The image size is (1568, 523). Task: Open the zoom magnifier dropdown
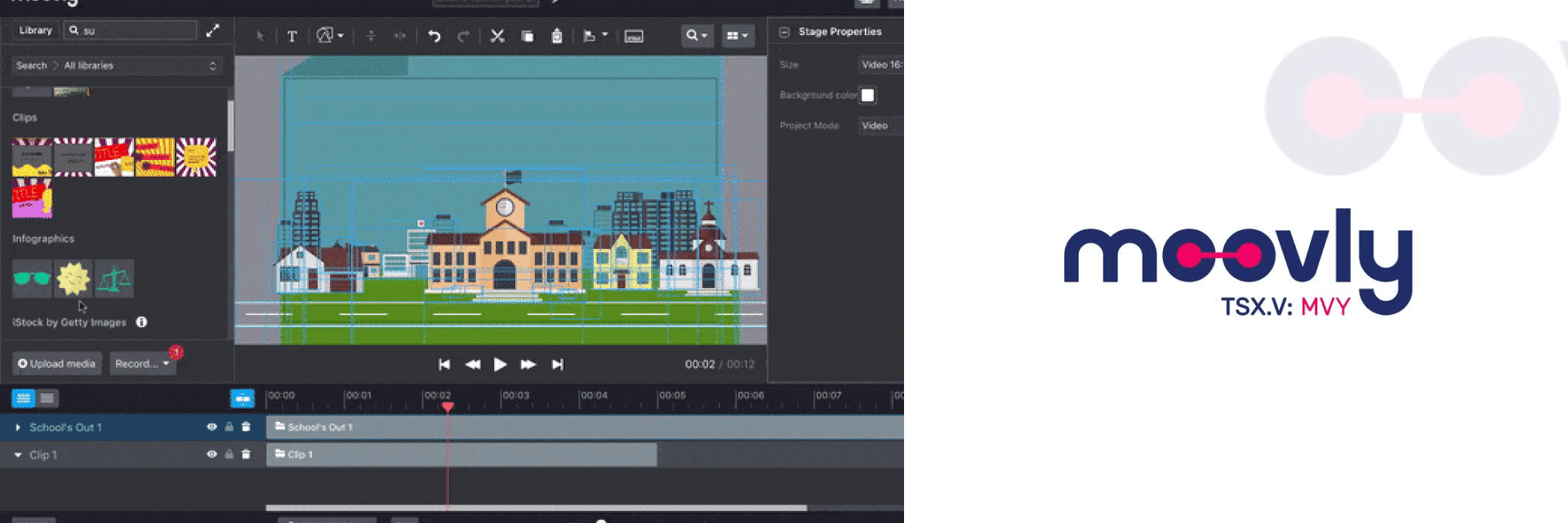(697, 35)
